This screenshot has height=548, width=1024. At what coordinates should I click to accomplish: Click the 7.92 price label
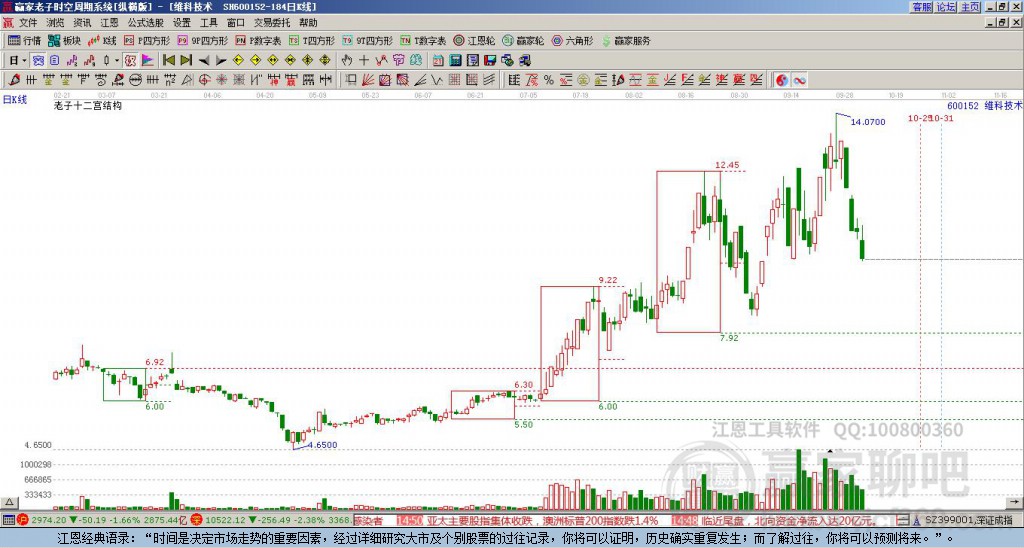pyautogui.click(x=729, y=338)
